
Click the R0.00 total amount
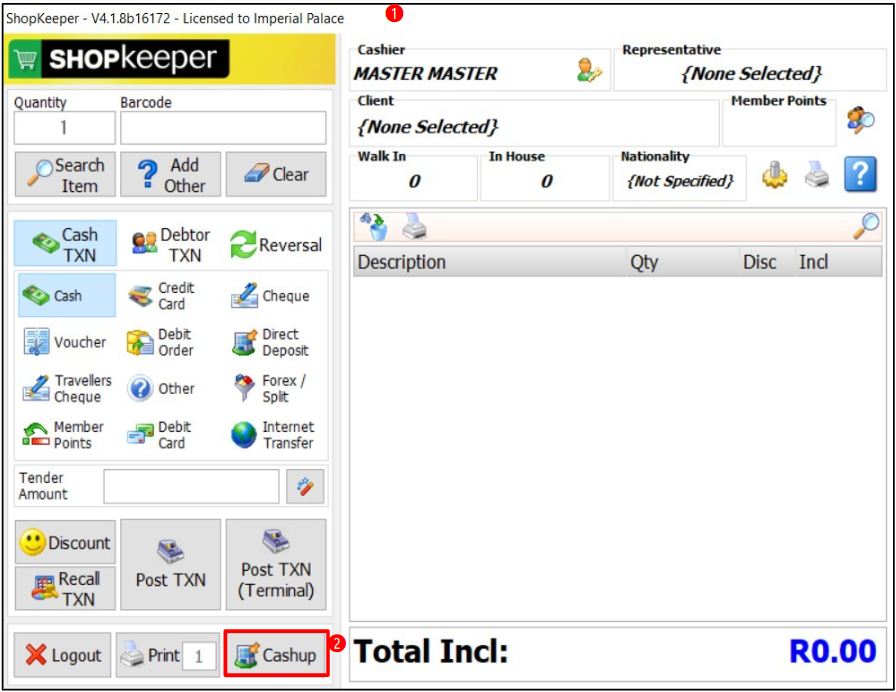(832, 651)
